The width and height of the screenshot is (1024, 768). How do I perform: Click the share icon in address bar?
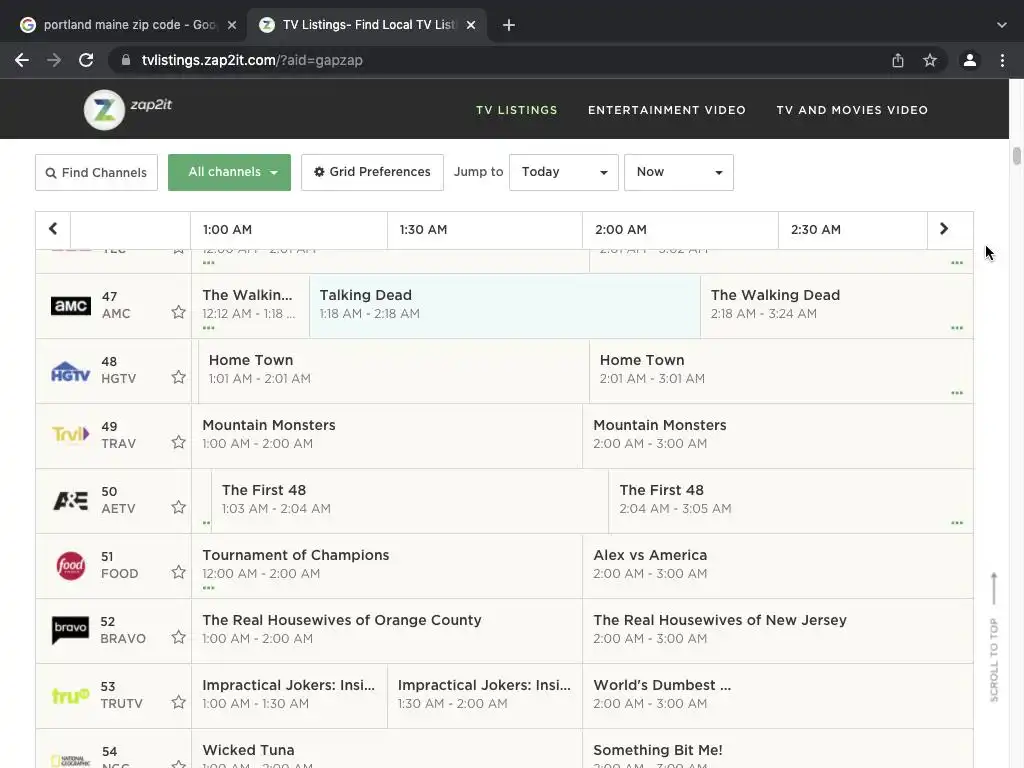(898, 60)
